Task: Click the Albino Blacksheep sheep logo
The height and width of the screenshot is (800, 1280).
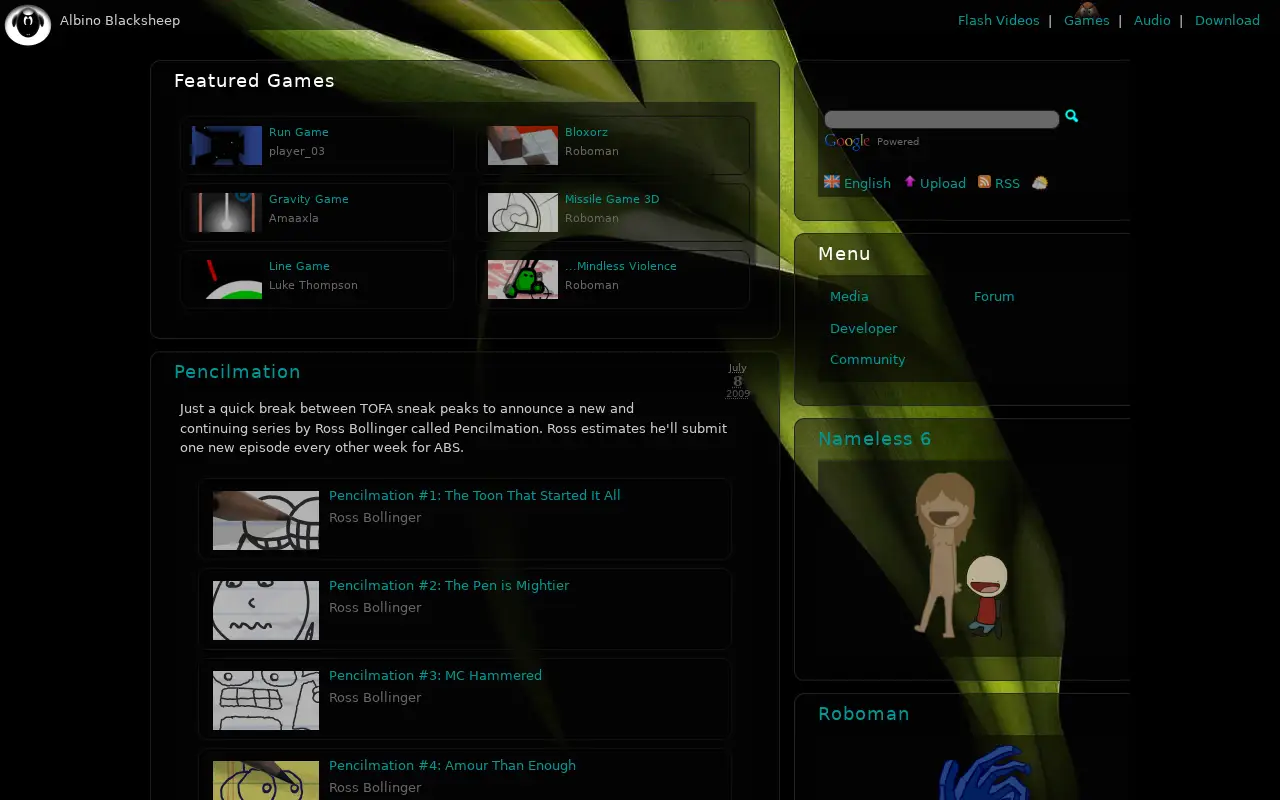Action: click(x=28, y=24)
